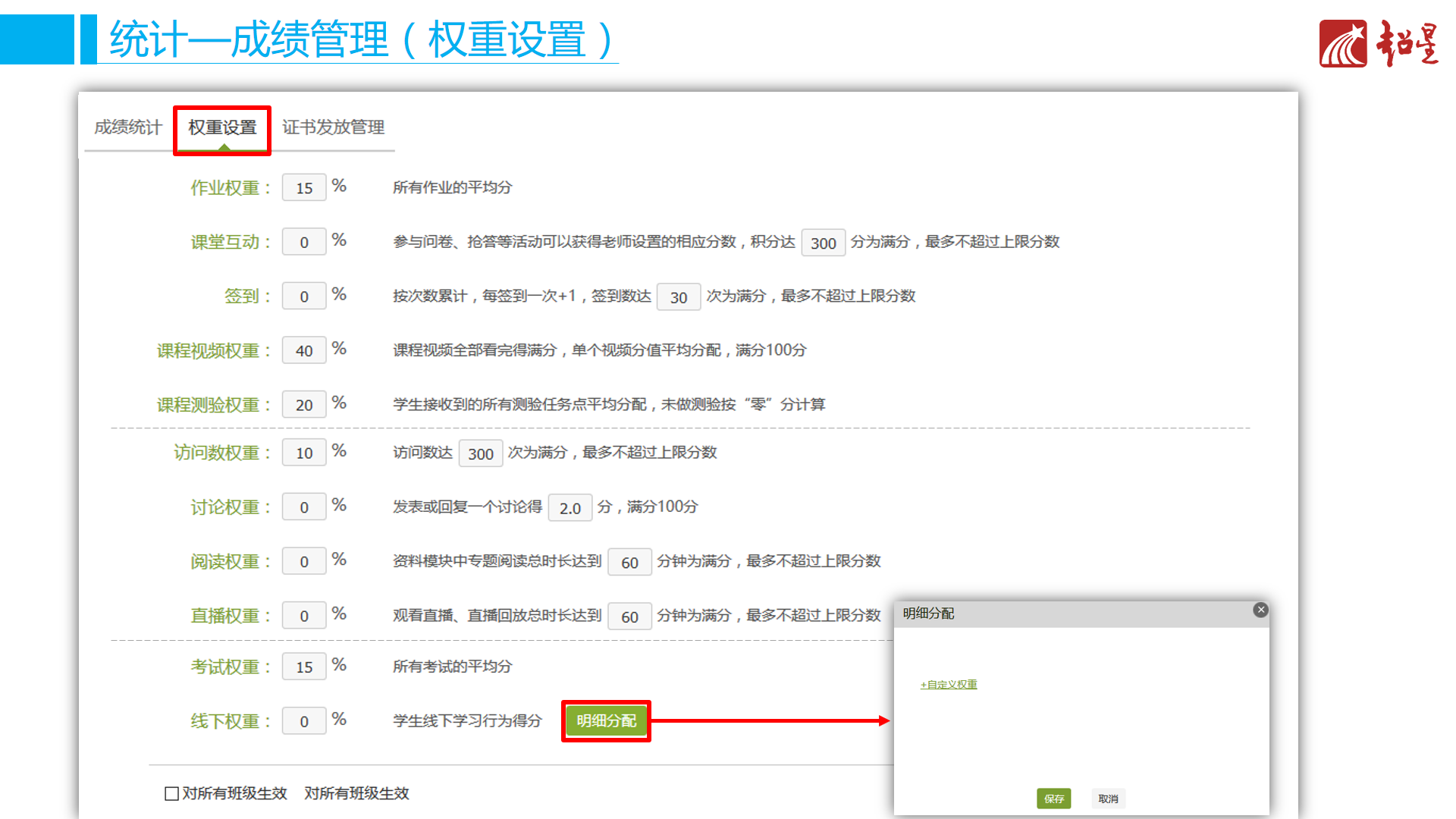Click the 考试权重 input field
This screenshot has height=819, width=1456.
tap(303, 667)
